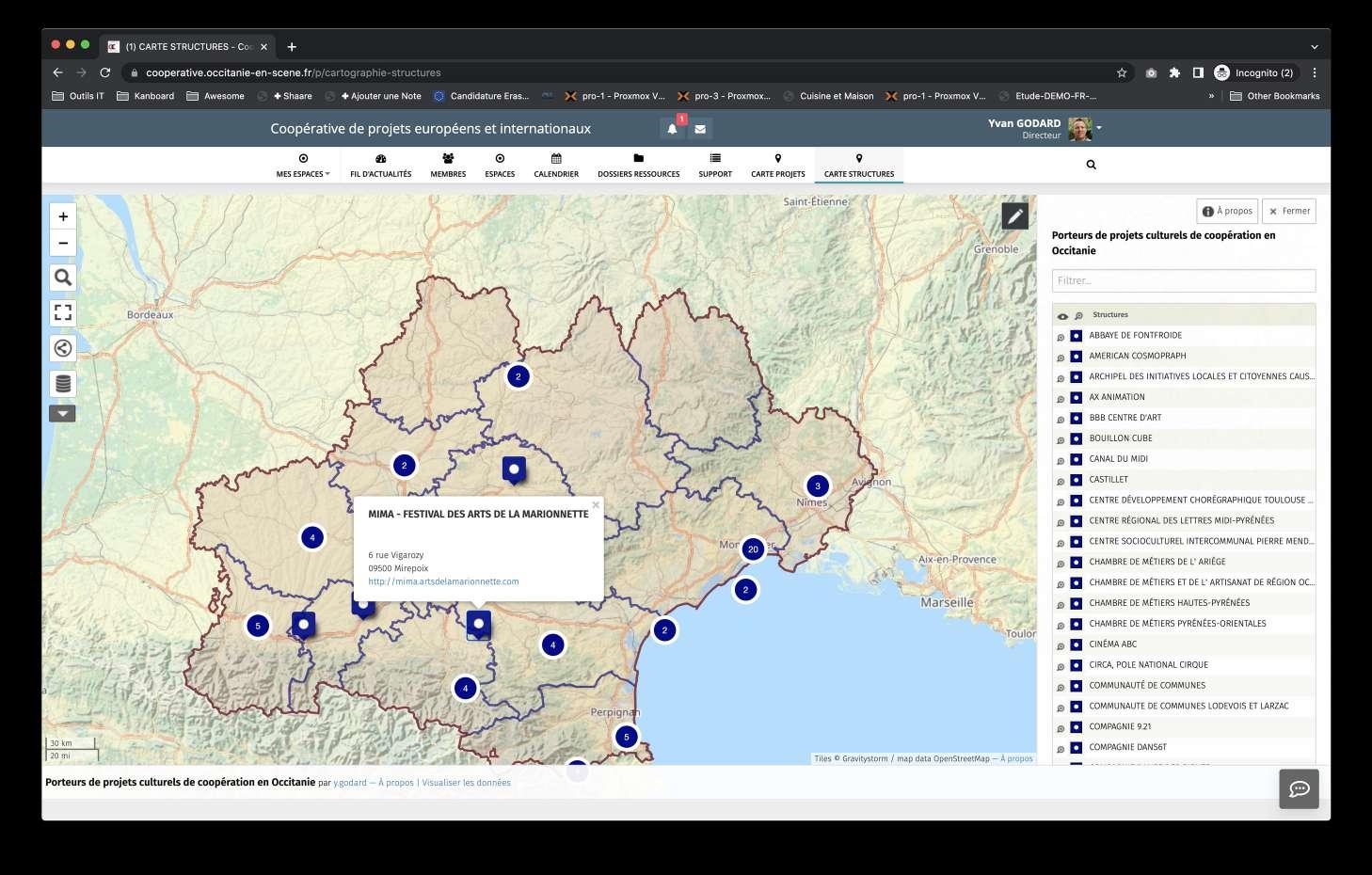Viewport: 1372px width, 875px height.
Task: Open the map data layers tool
Action: point(63,384)
